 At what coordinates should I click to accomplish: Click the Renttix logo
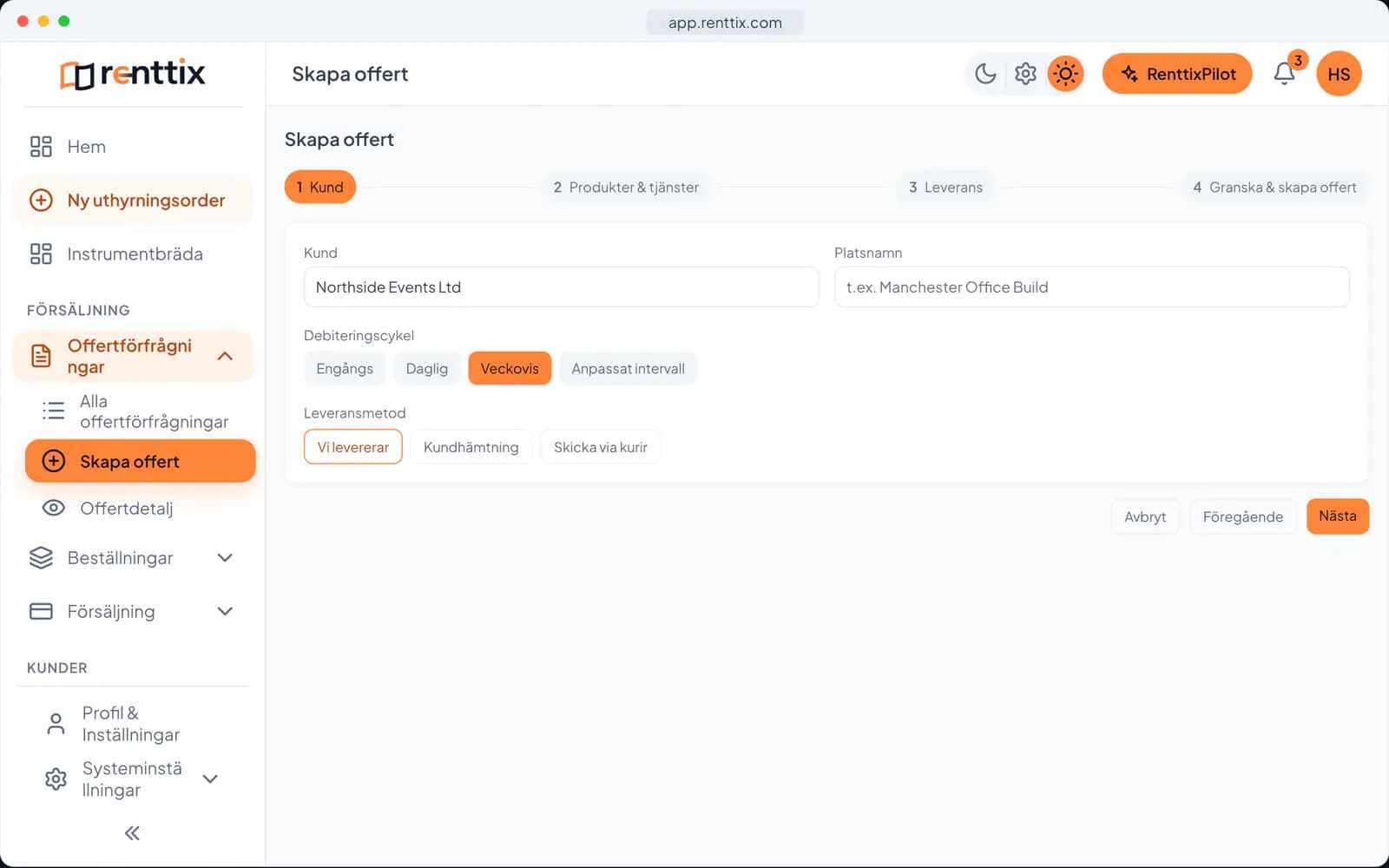click(133, 74)
